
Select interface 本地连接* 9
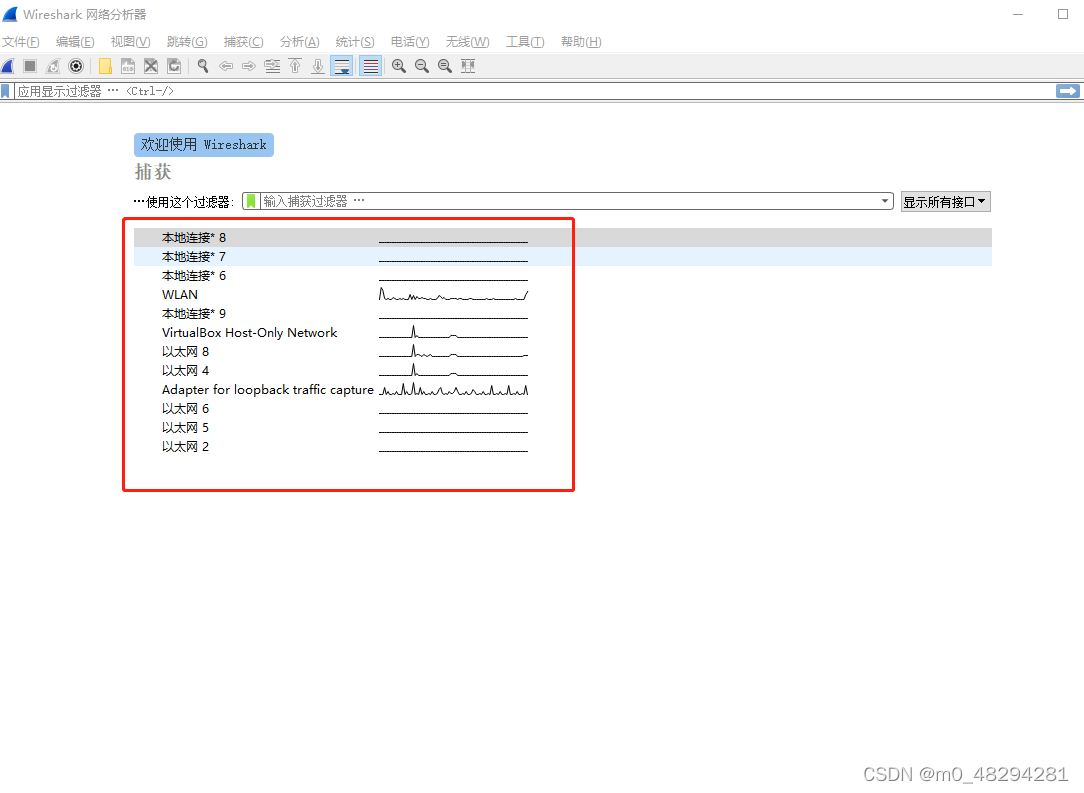pos(563,314)
